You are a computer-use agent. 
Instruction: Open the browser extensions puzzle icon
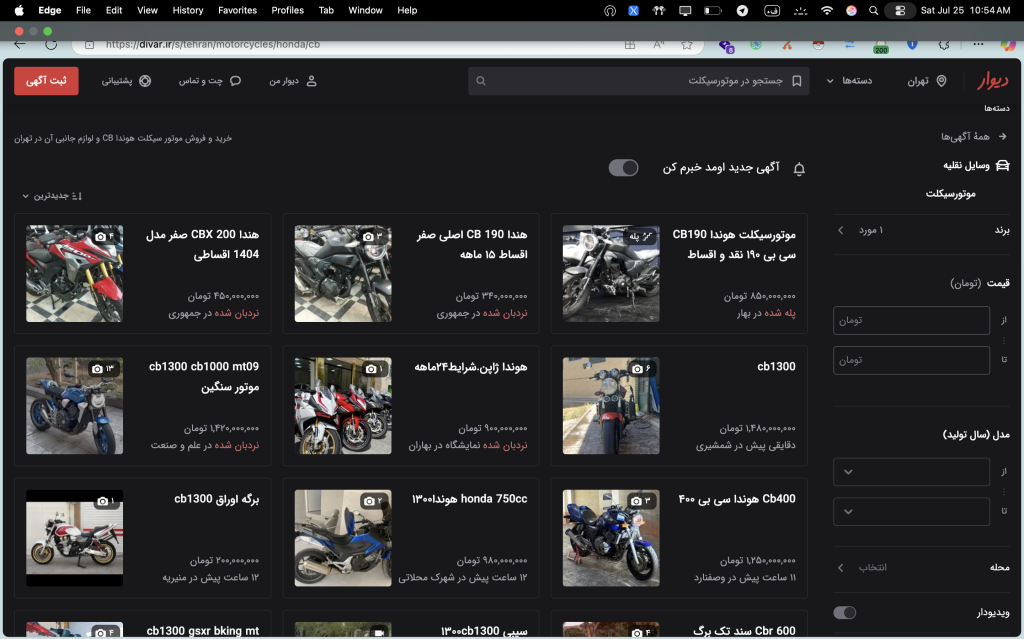[x=944, y=44]
